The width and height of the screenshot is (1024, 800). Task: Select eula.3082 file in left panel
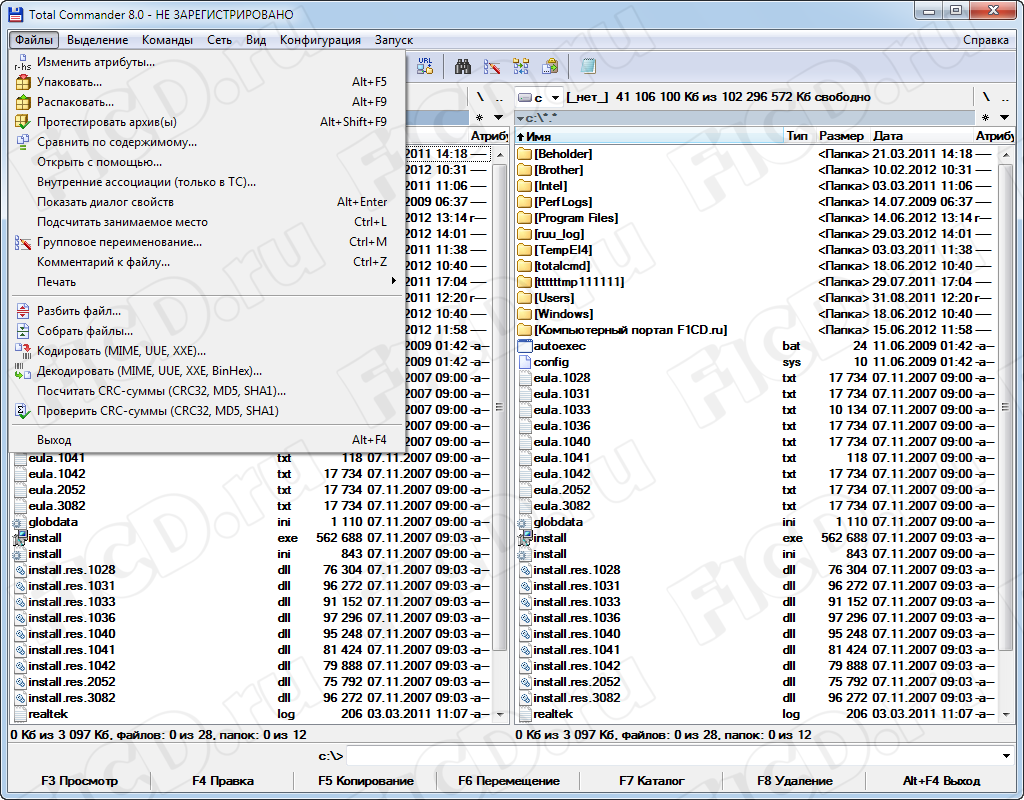pos(57,506)
